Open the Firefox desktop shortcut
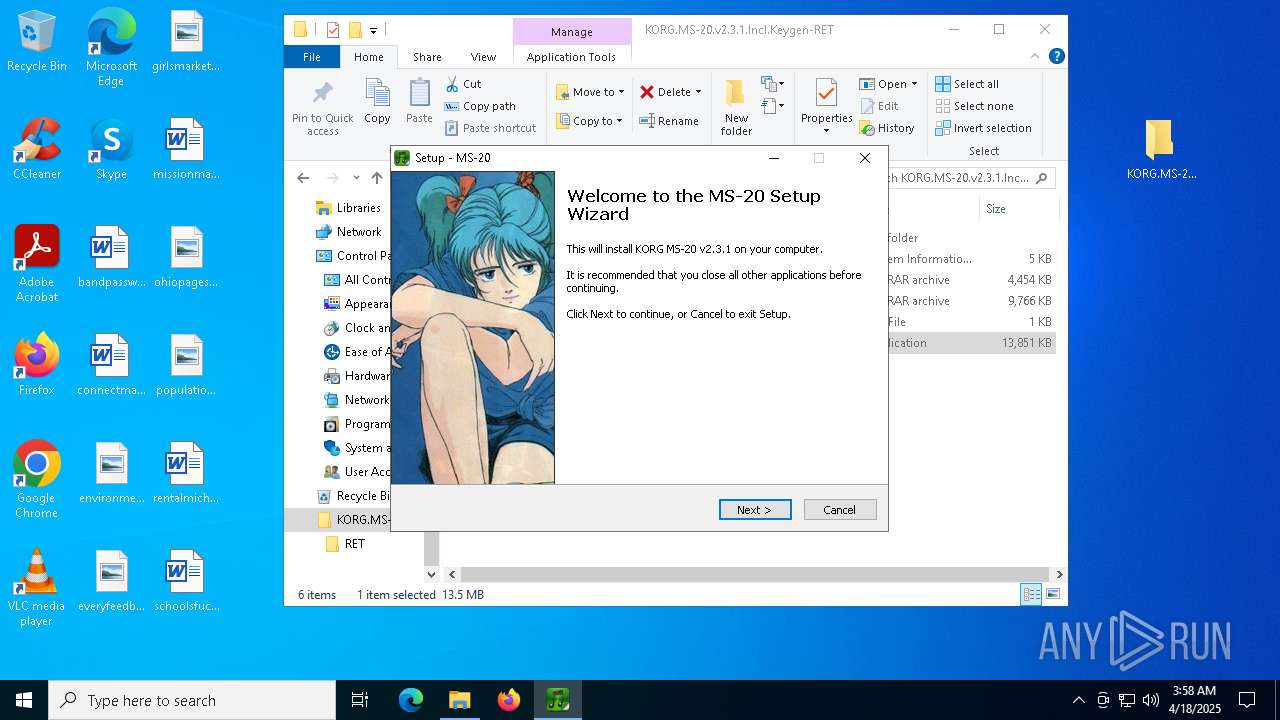Screen dimensions: 1280x720 (37, 365)
